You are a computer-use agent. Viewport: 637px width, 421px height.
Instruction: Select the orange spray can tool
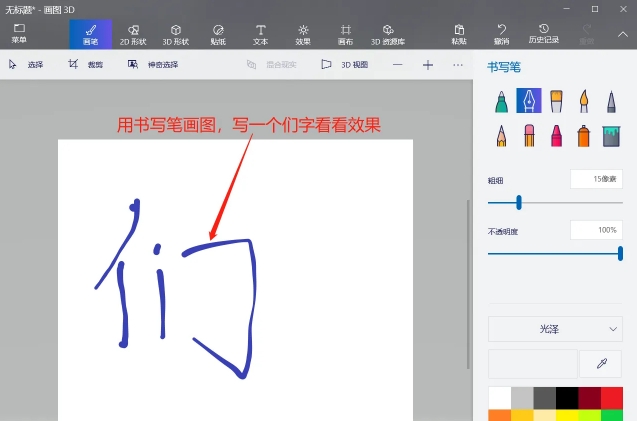pyautogui.click(x=583, y=135)
